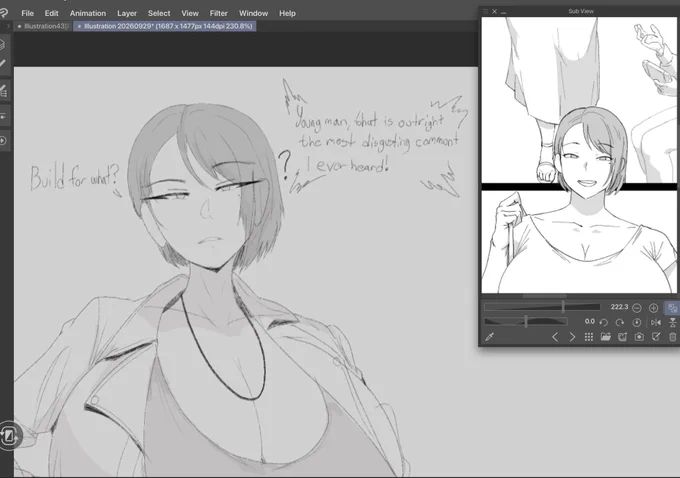Flip Sub View image vertically
This screenshot has height=478, width=680.
[673, 322]
